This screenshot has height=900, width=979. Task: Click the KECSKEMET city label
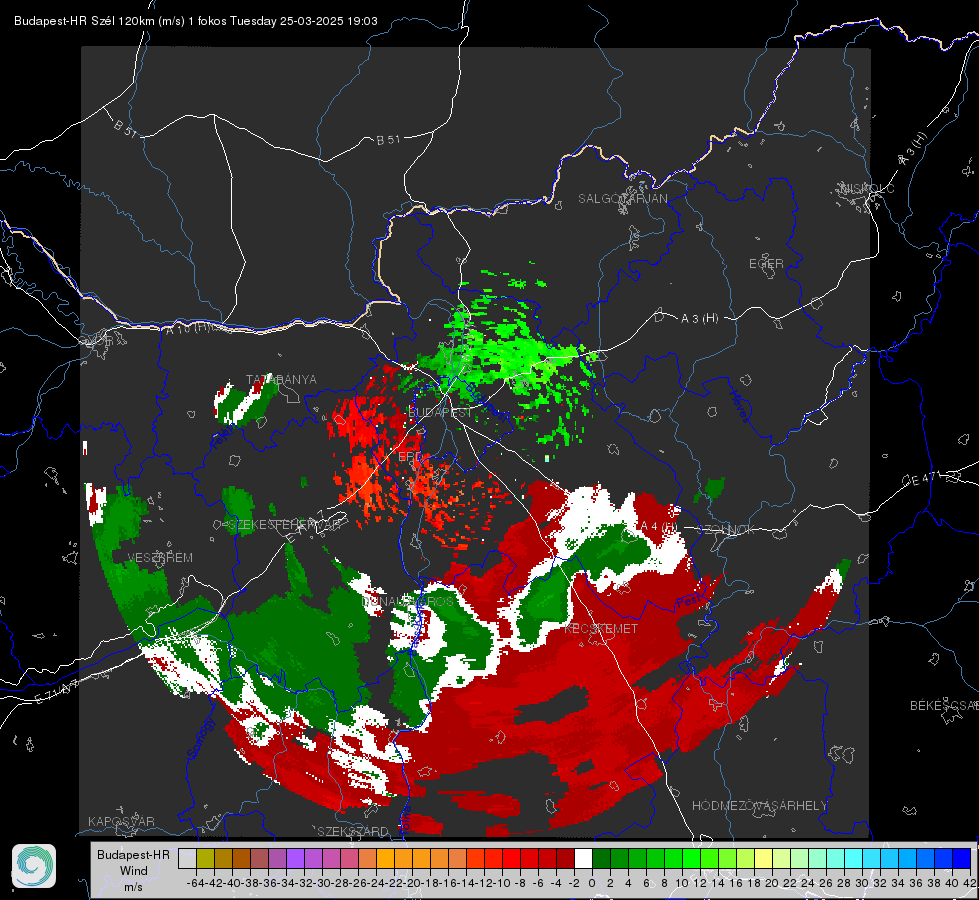tap(601, 629)
